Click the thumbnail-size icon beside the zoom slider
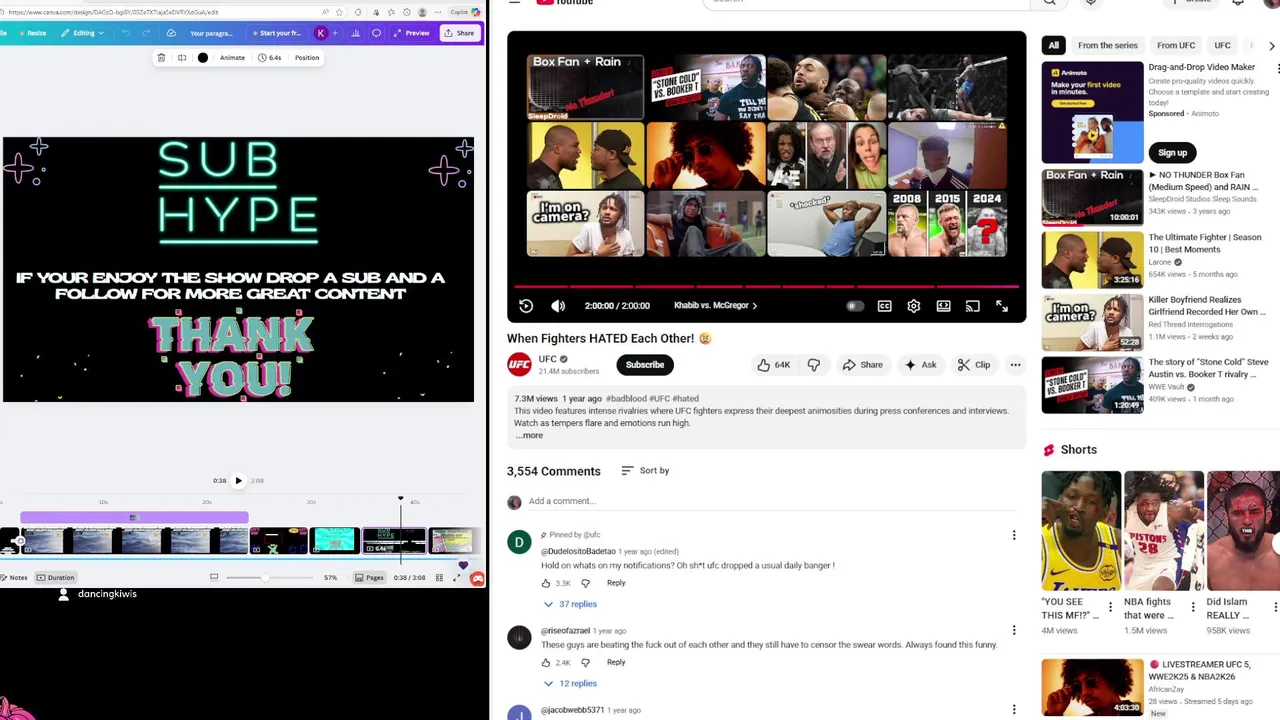This screenshot has width=1280, height=720. click(x=214, y=577)
